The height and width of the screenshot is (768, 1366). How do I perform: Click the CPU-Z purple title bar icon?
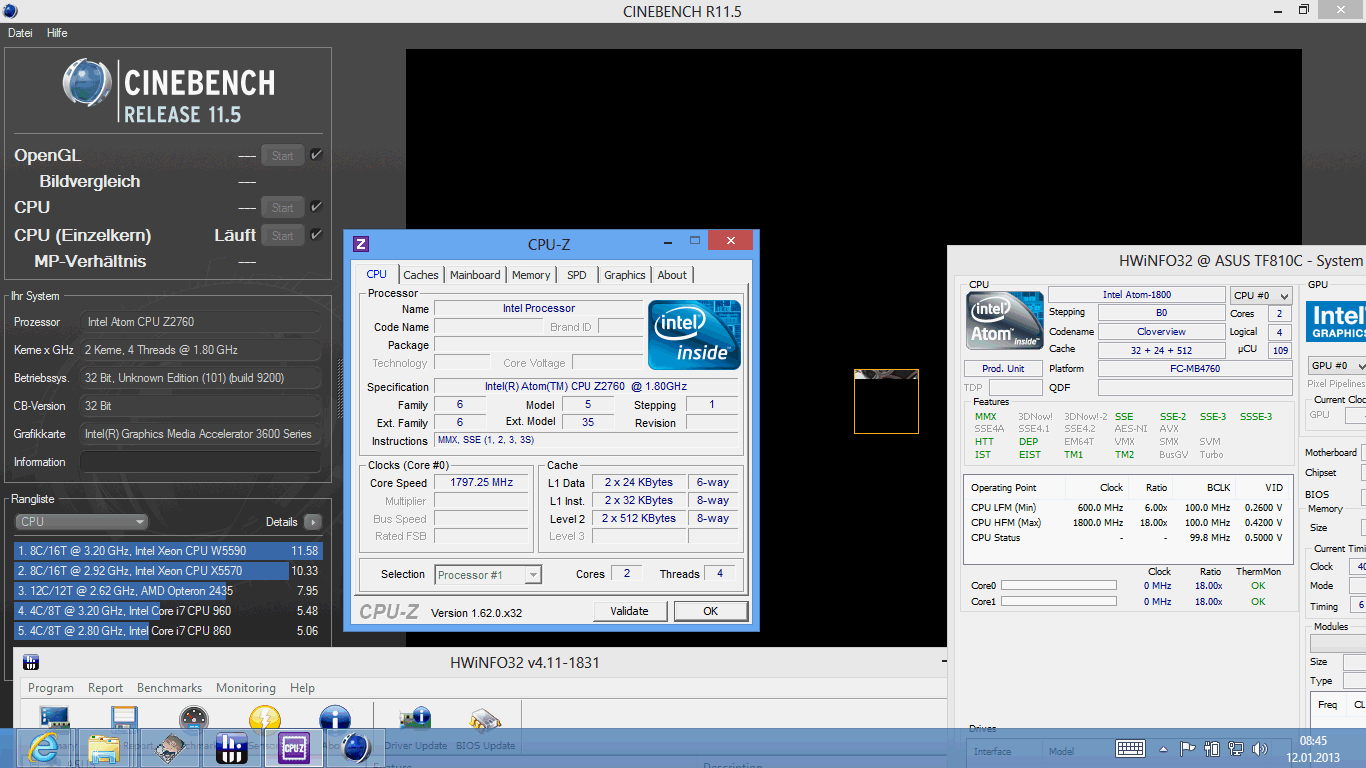[362, 243]
